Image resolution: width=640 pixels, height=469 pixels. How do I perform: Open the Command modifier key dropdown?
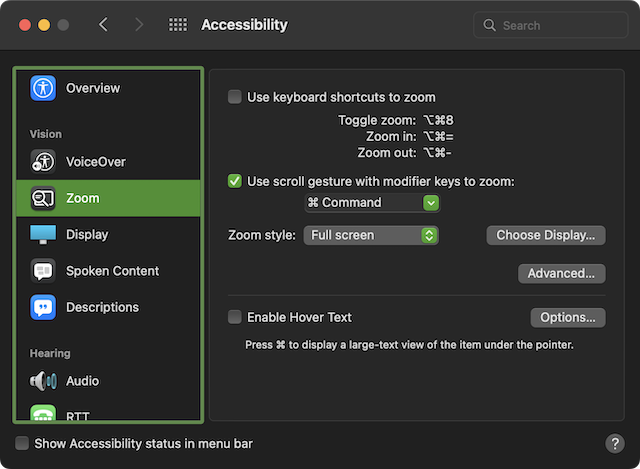(372, 203)
